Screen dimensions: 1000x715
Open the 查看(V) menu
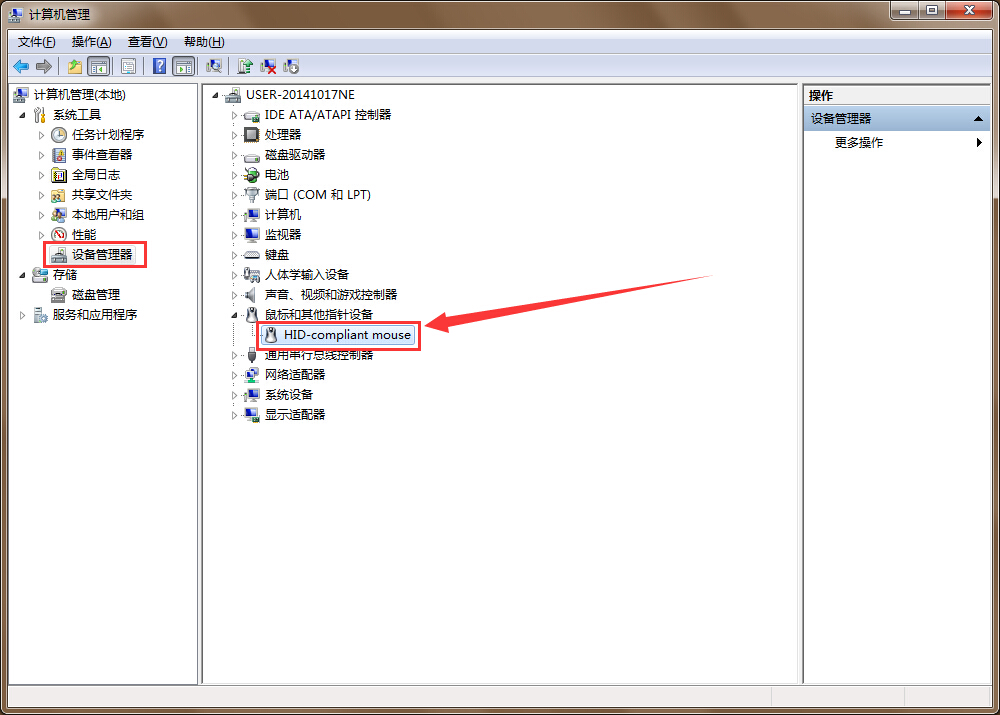(x=147, y=42)
